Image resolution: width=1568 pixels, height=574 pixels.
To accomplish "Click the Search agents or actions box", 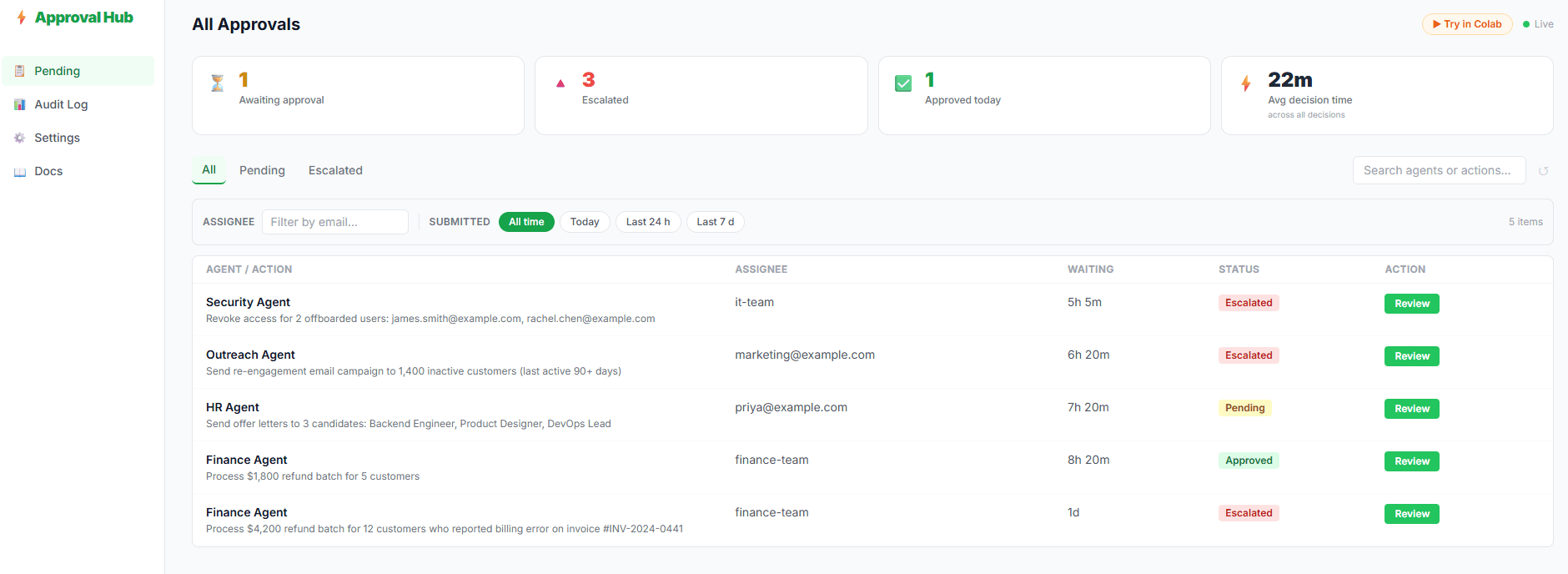I will [1439, 170].
